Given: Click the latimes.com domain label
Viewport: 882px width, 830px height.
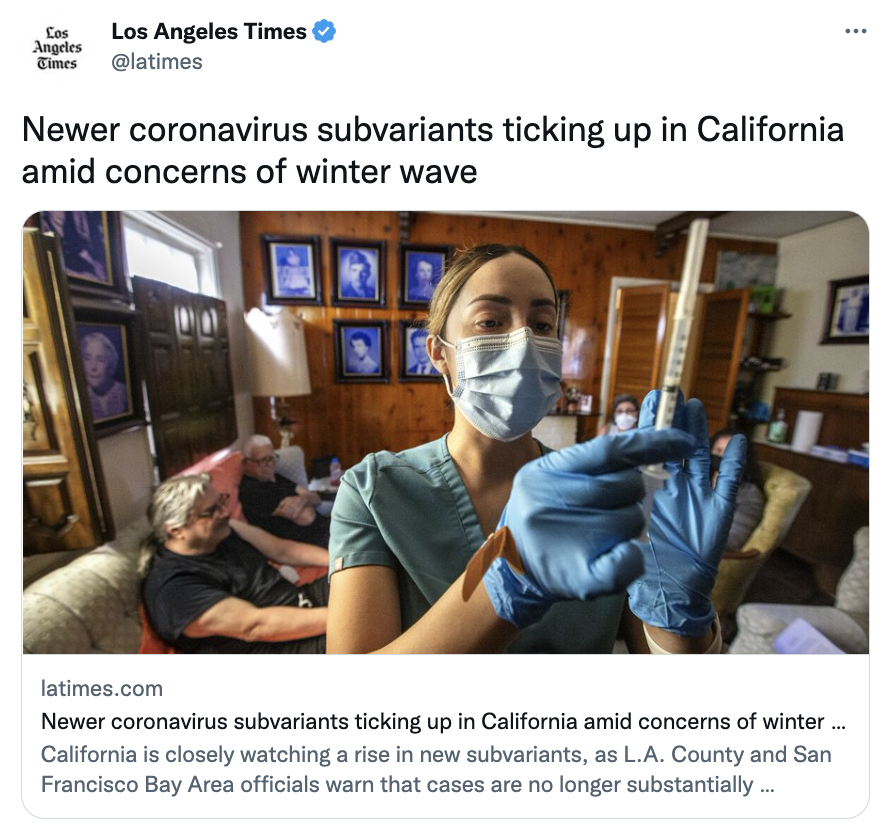Looking at the screenshot, I should (x=102, y=688).
